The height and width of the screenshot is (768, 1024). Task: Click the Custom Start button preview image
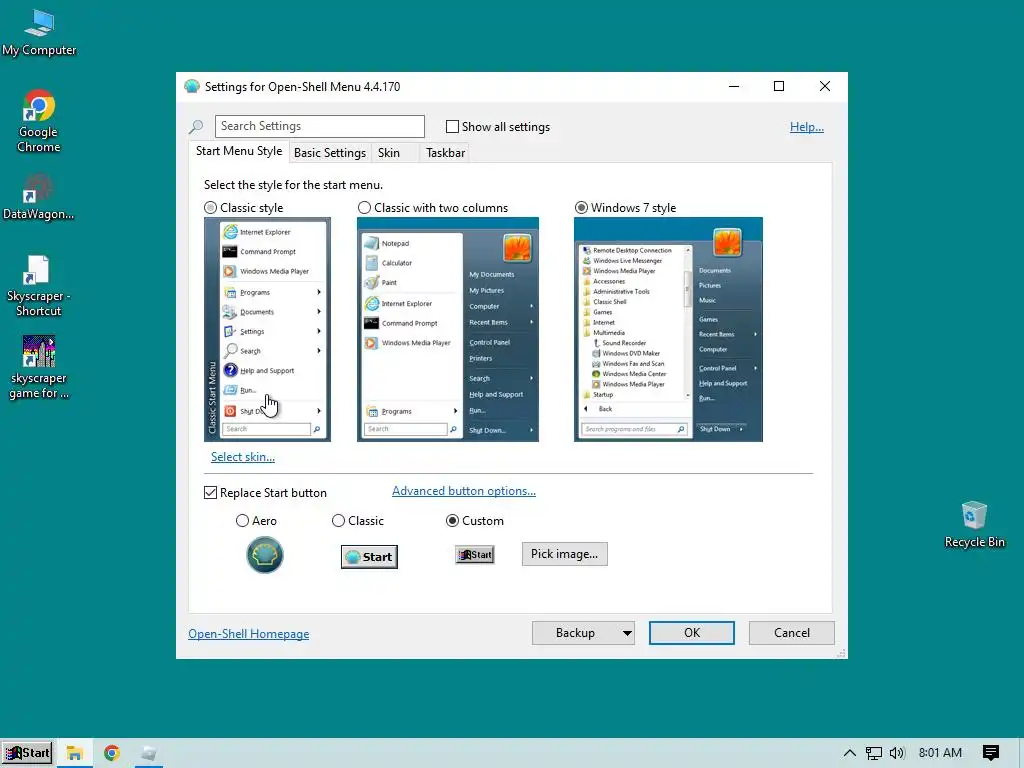click(475, 554)
